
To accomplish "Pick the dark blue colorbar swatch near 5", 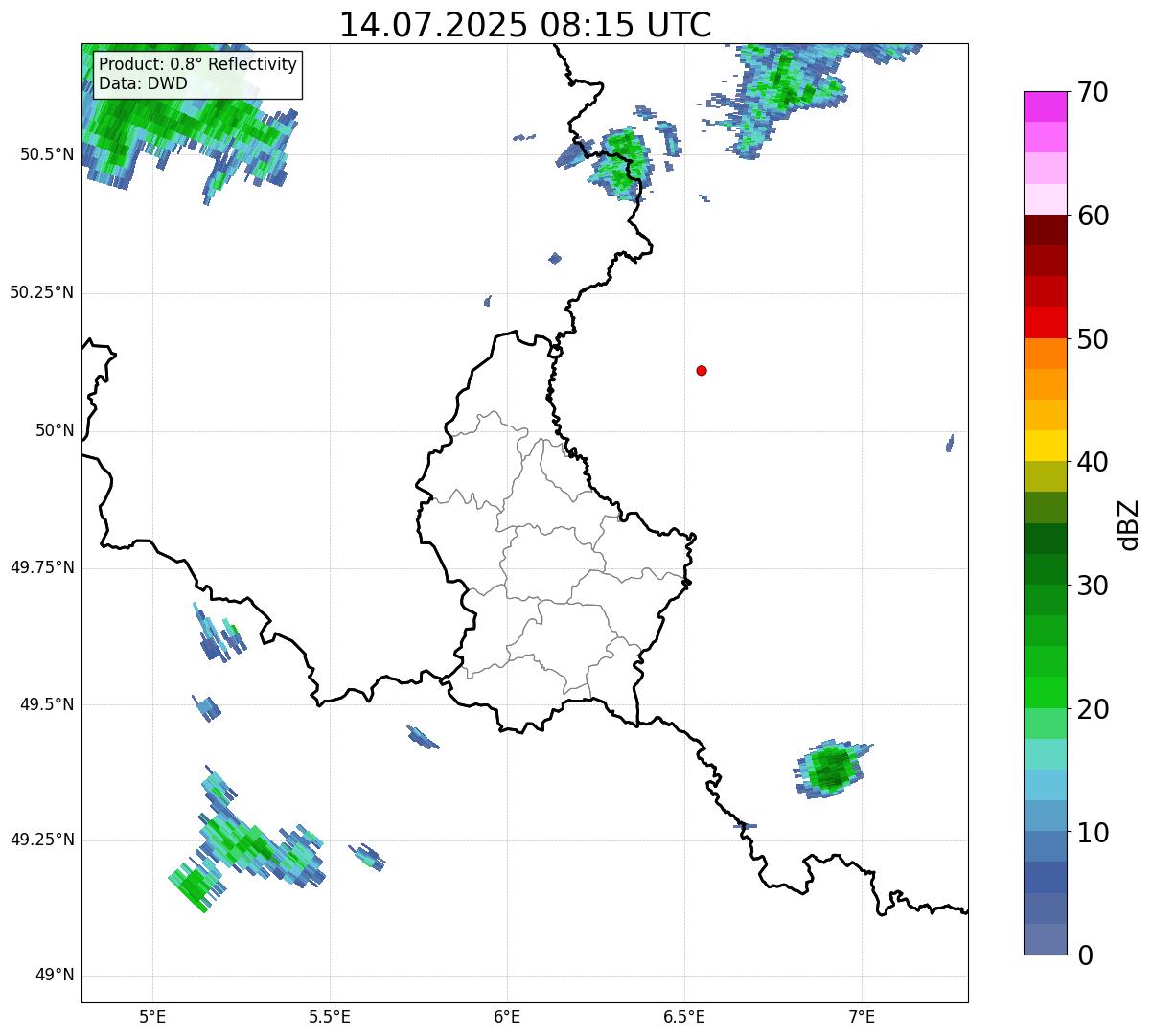I will [1046, 878].
